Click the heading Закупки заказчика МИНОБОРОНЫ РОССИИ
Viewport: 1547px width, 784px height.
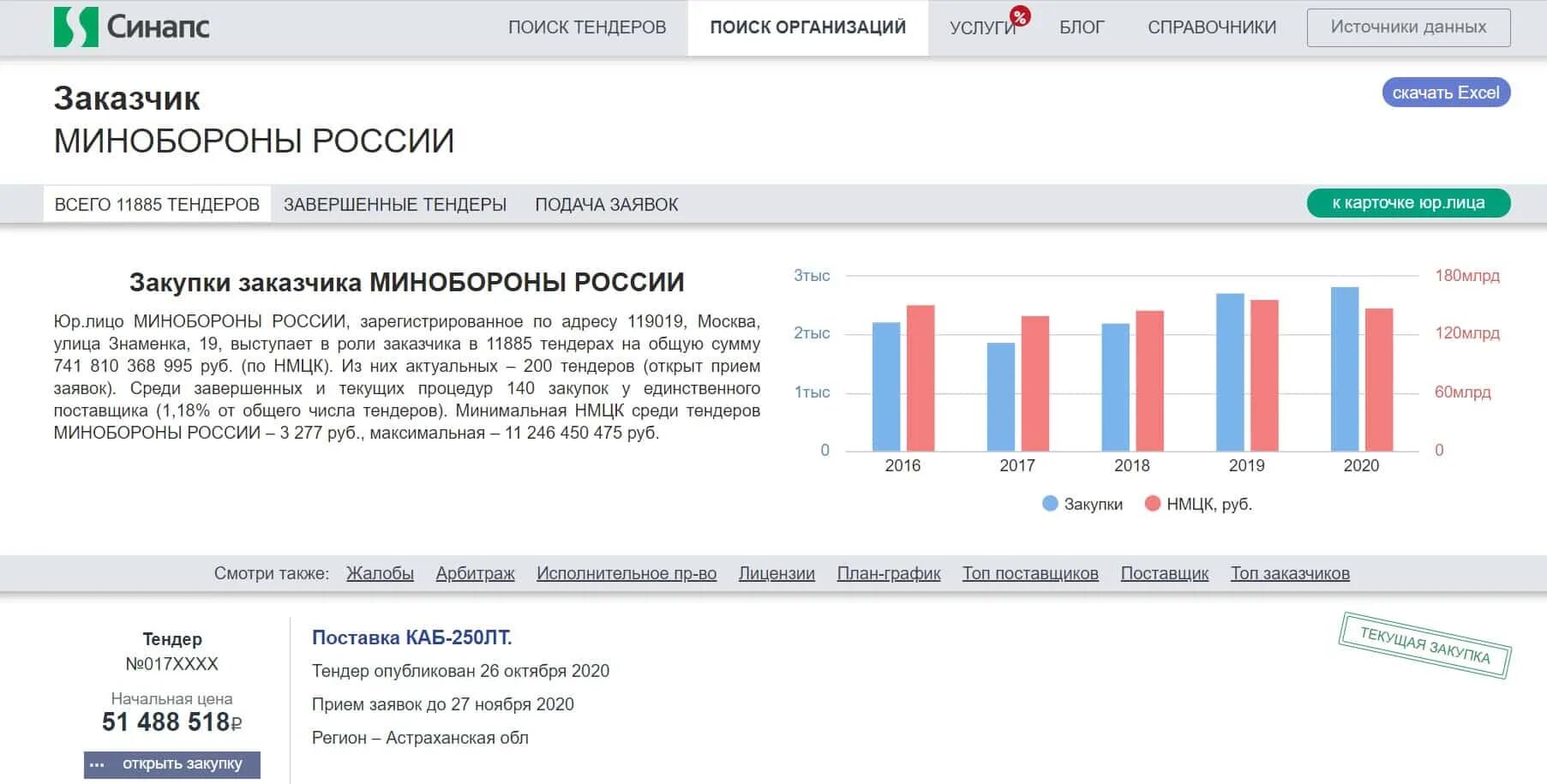pyautogui.click(x=407, y=282)
